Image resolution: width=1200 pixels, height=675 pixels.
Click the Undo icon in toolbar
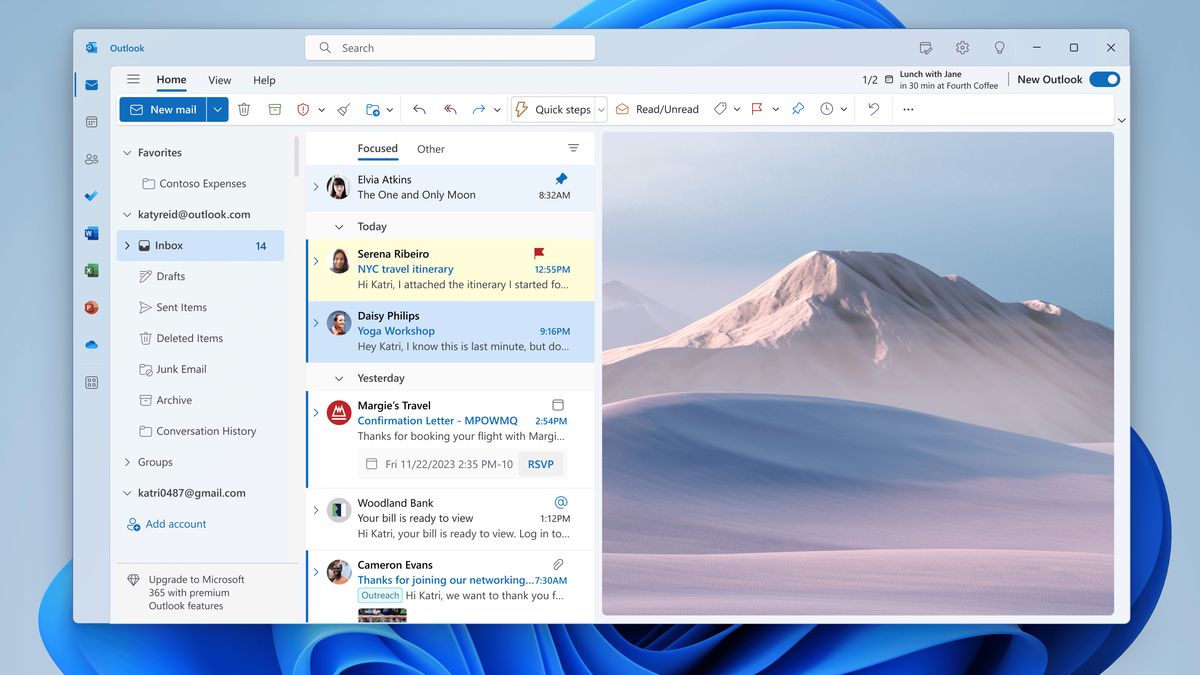(873, 110)
